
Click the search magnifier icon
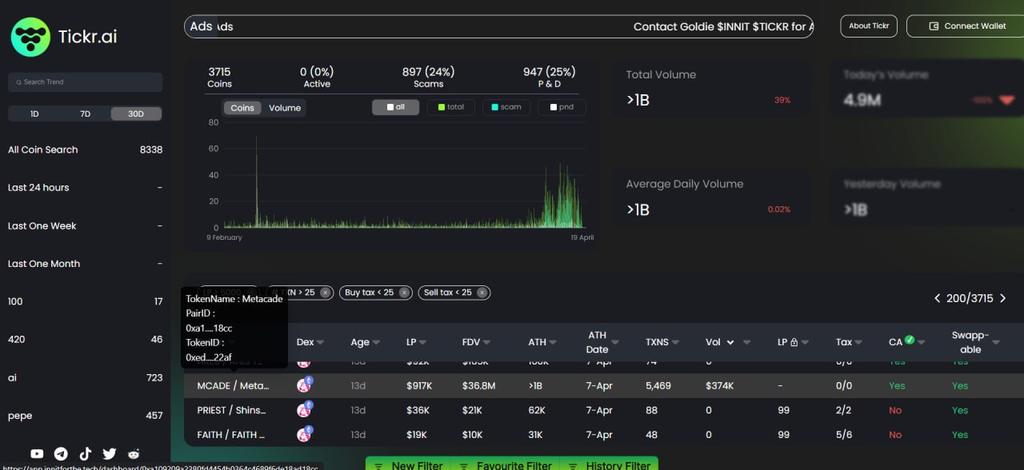click(19, 82)
